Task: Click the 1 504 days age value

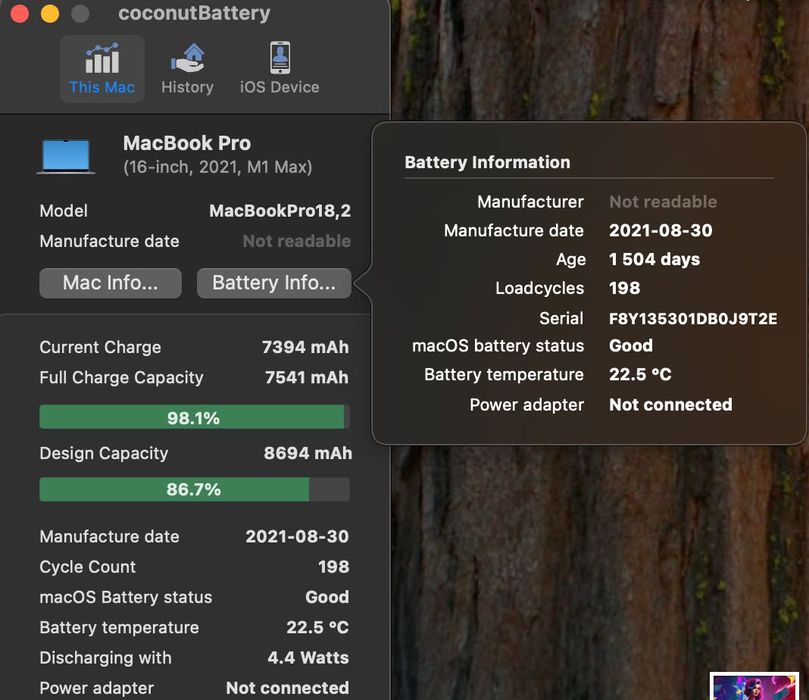Action: [654, 259]
